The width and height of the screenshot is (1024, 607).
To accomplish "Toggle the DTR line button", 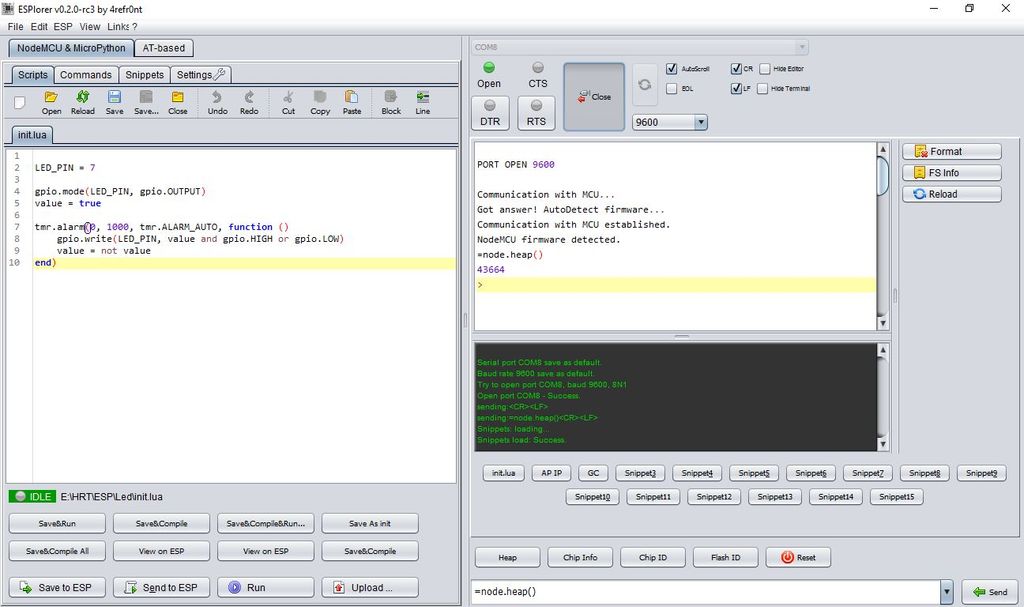I will 490,113.
